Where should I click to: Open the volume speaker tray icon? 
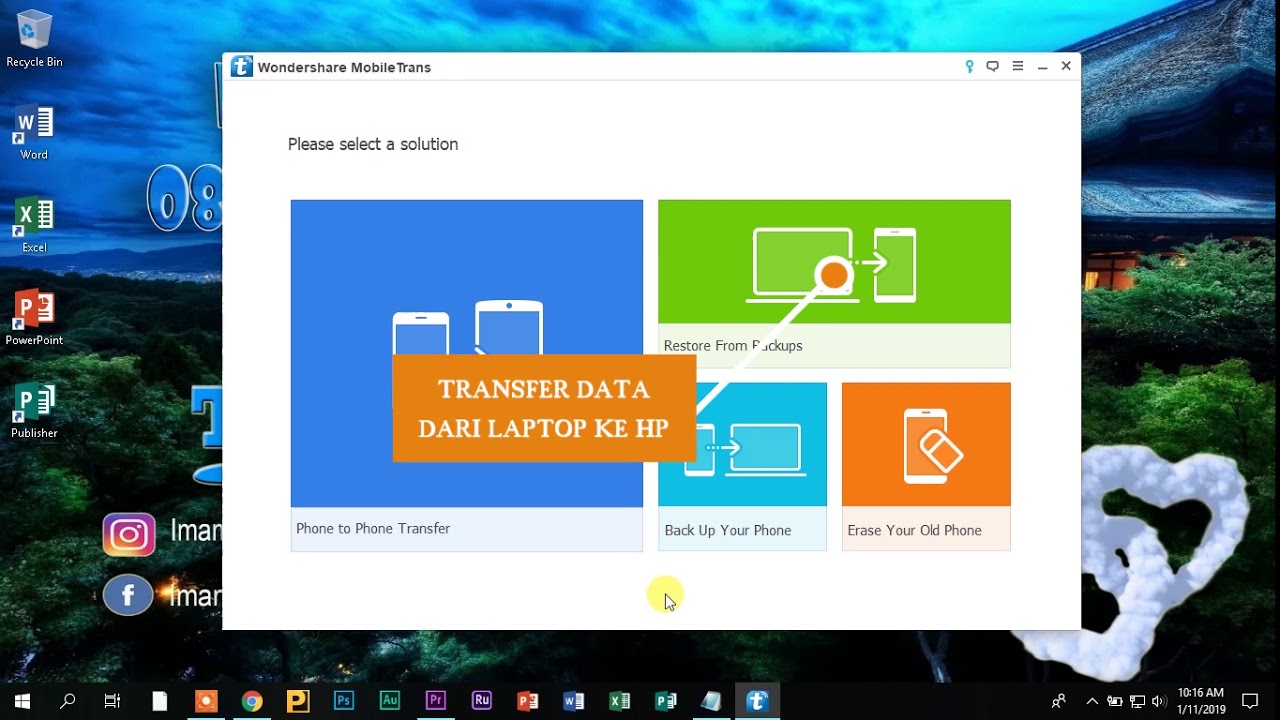[1160, 701]
